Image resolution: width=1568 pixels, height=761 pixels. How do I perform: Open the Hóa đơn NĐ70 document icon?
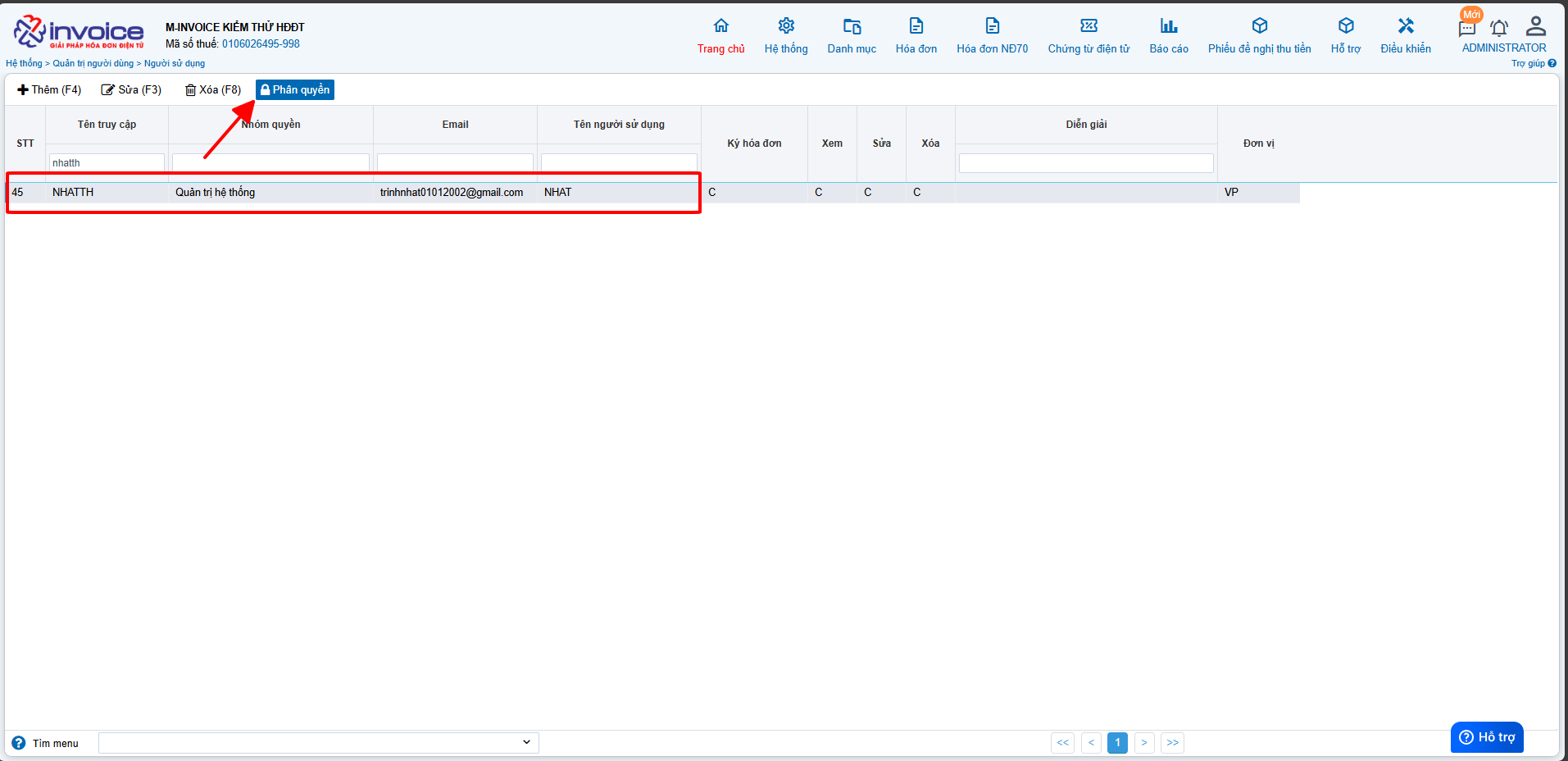click(992, 26)
